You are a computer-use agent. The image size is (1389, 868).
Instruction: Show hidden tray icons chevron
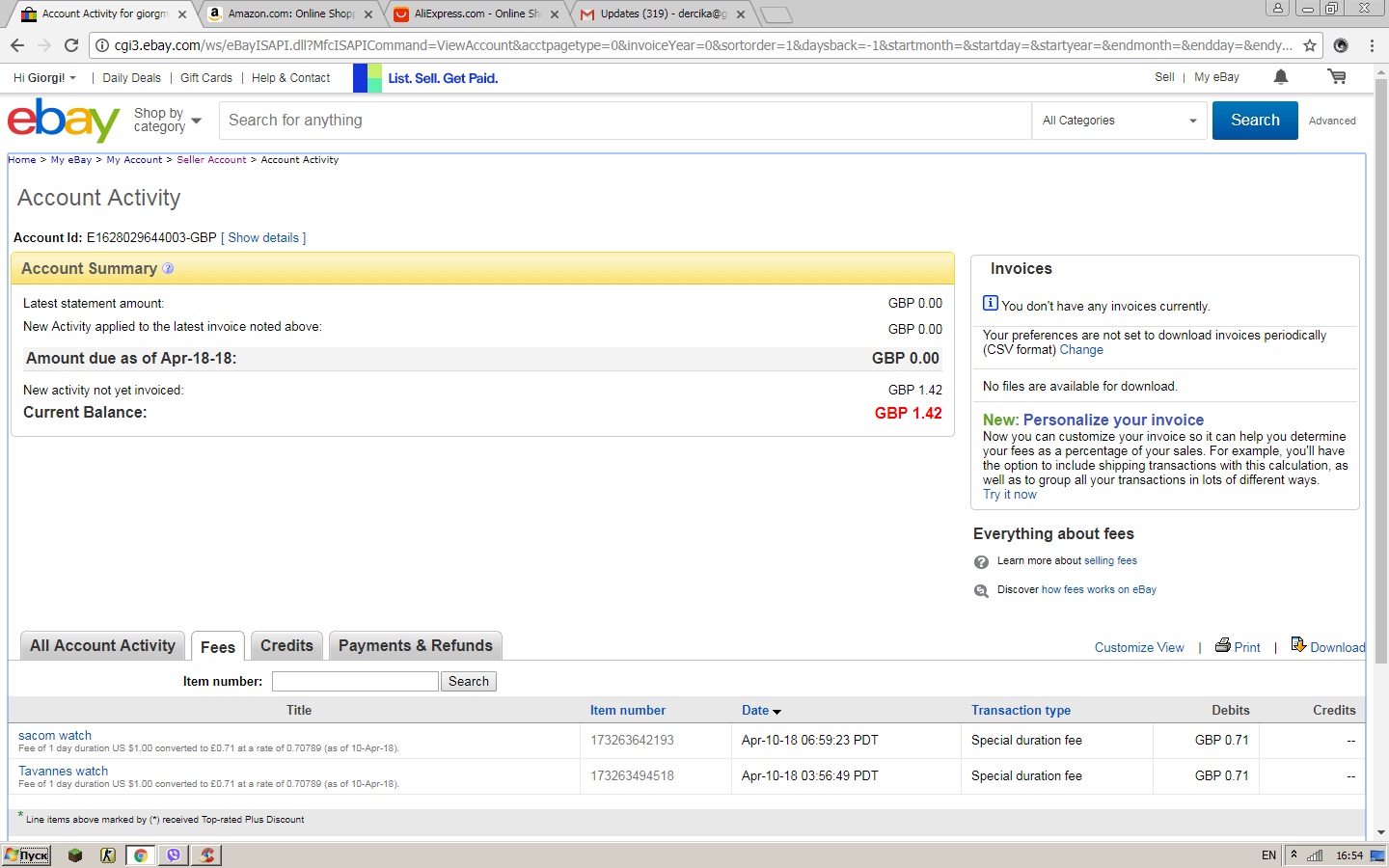[1294, 855]
